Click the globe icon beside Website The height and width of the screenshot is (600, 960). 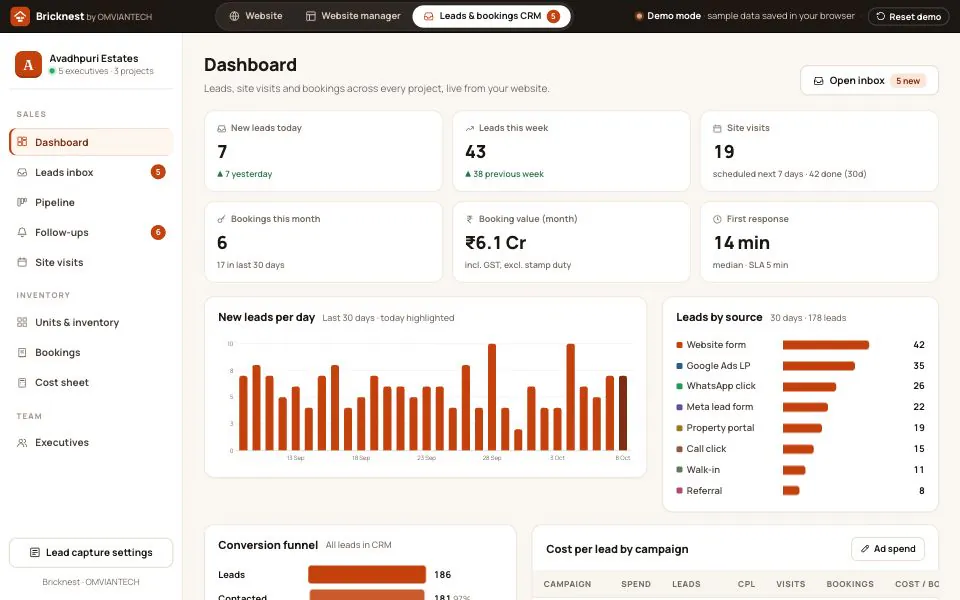(x=234, y=16)
